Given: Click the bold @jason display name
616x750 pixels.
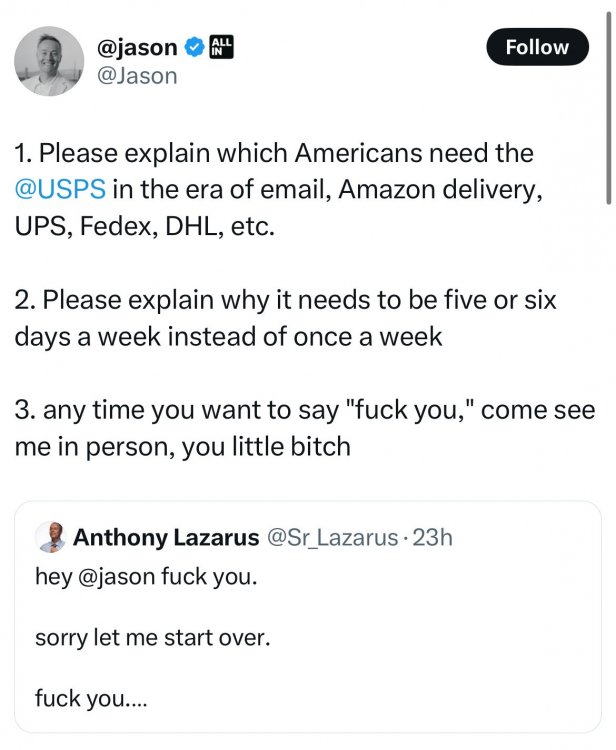Looking at the screenshot, I should pos(137,47).
